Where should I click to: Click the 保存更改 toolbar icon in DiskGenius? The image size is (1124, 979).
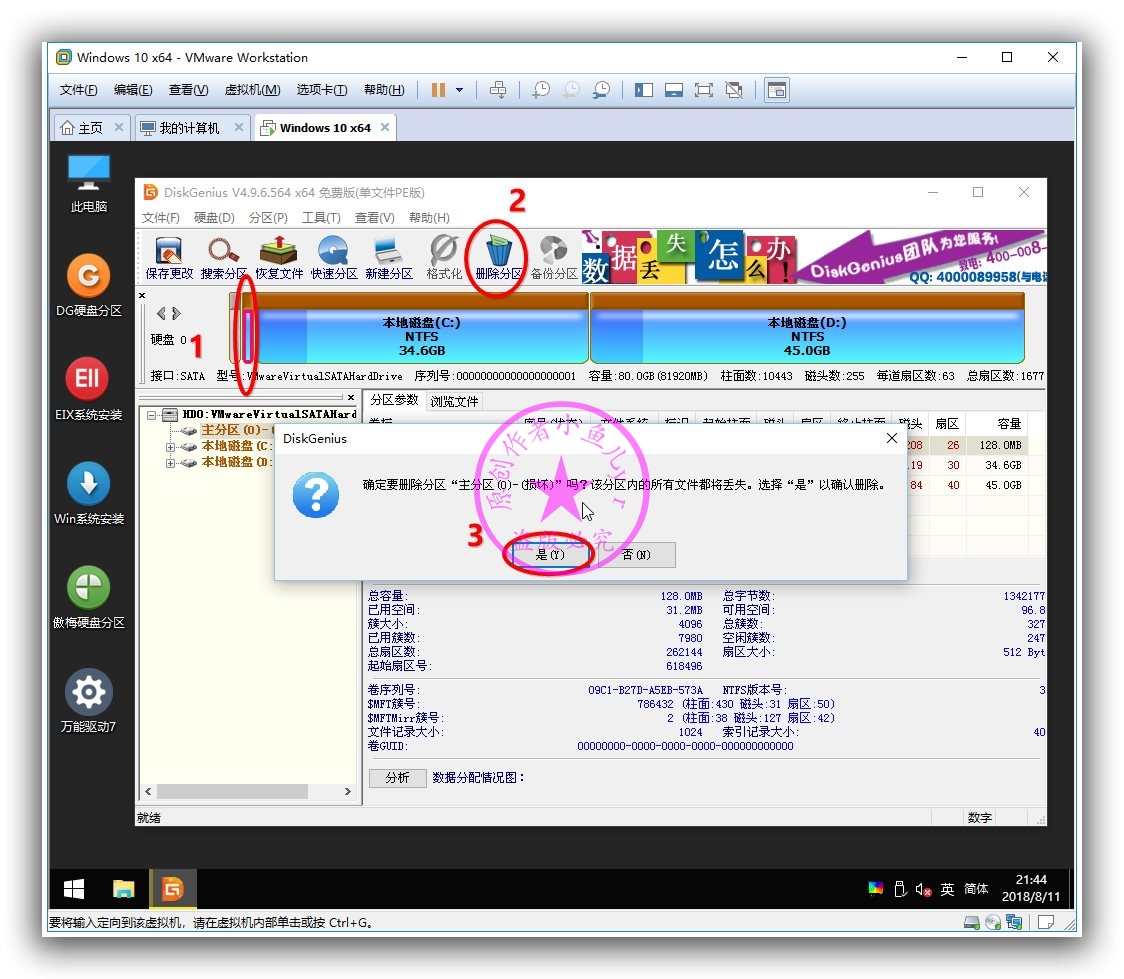pos(169,258)
